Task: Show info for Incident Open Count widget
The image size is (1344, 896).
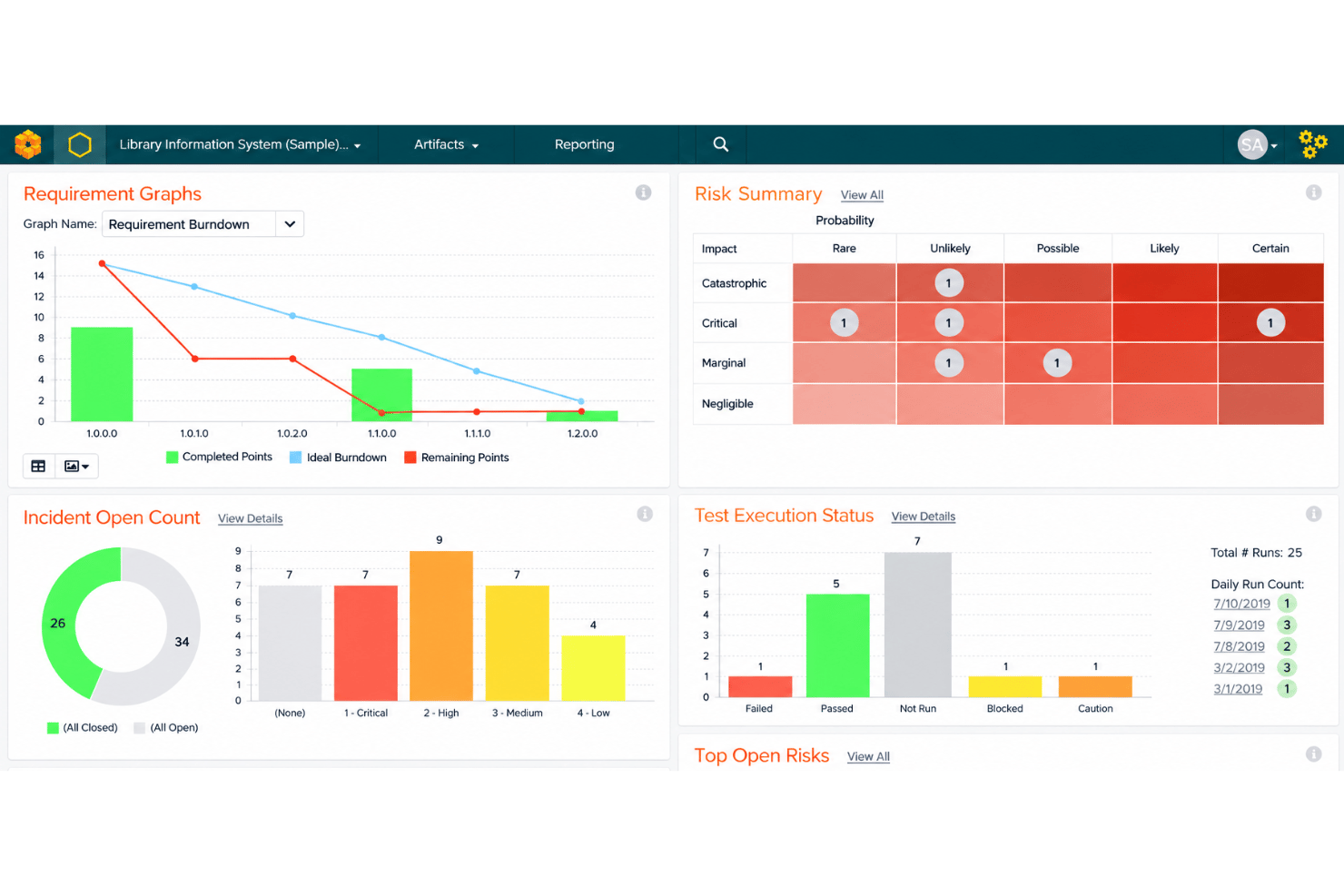Action: point(645,514)
